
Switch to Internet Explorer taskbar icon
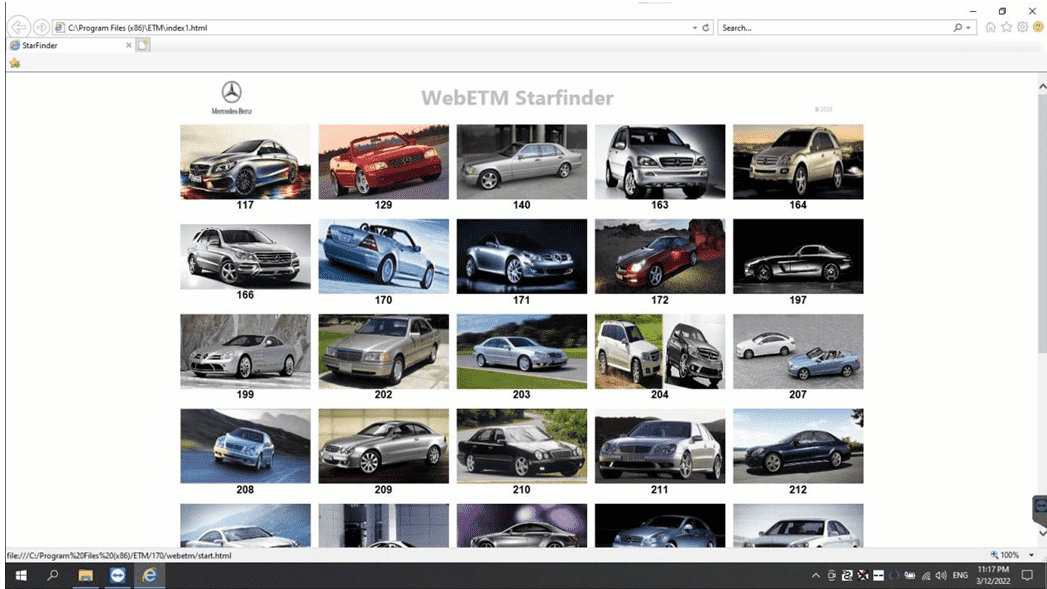(150, 575)
